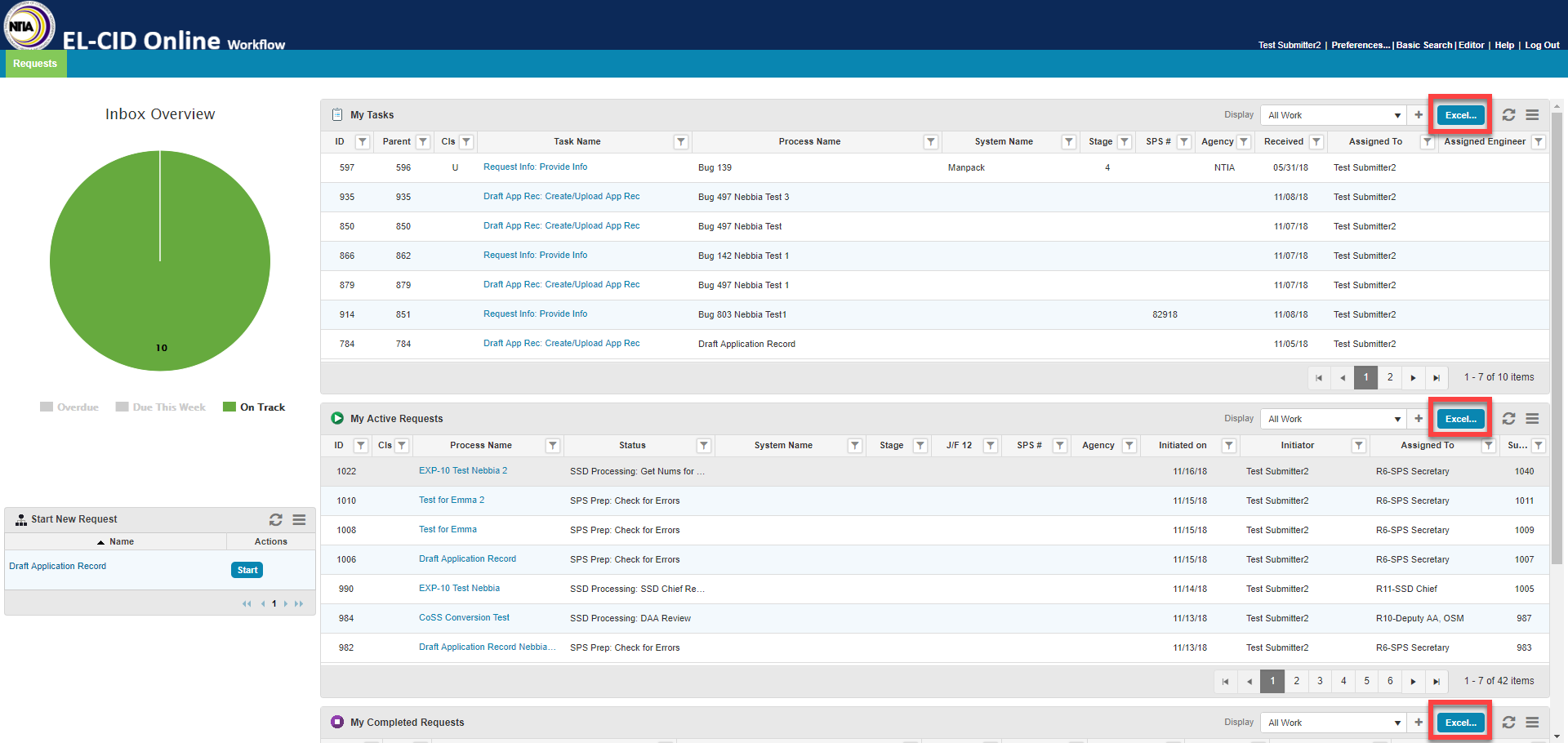This screenshot has height=743, width=1568.
Task: Go to page 6 of Active Requests
Action: point(1390,682)
